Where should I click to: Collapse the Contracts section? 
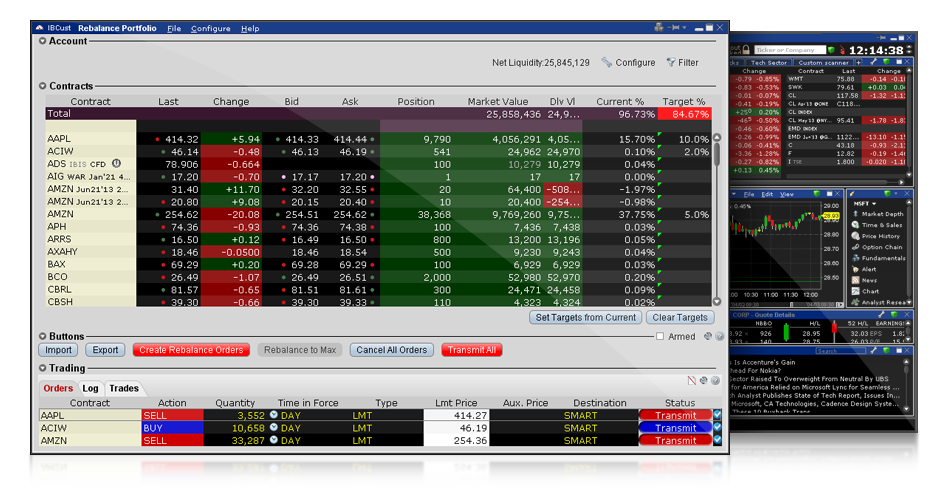coord(42,86)
